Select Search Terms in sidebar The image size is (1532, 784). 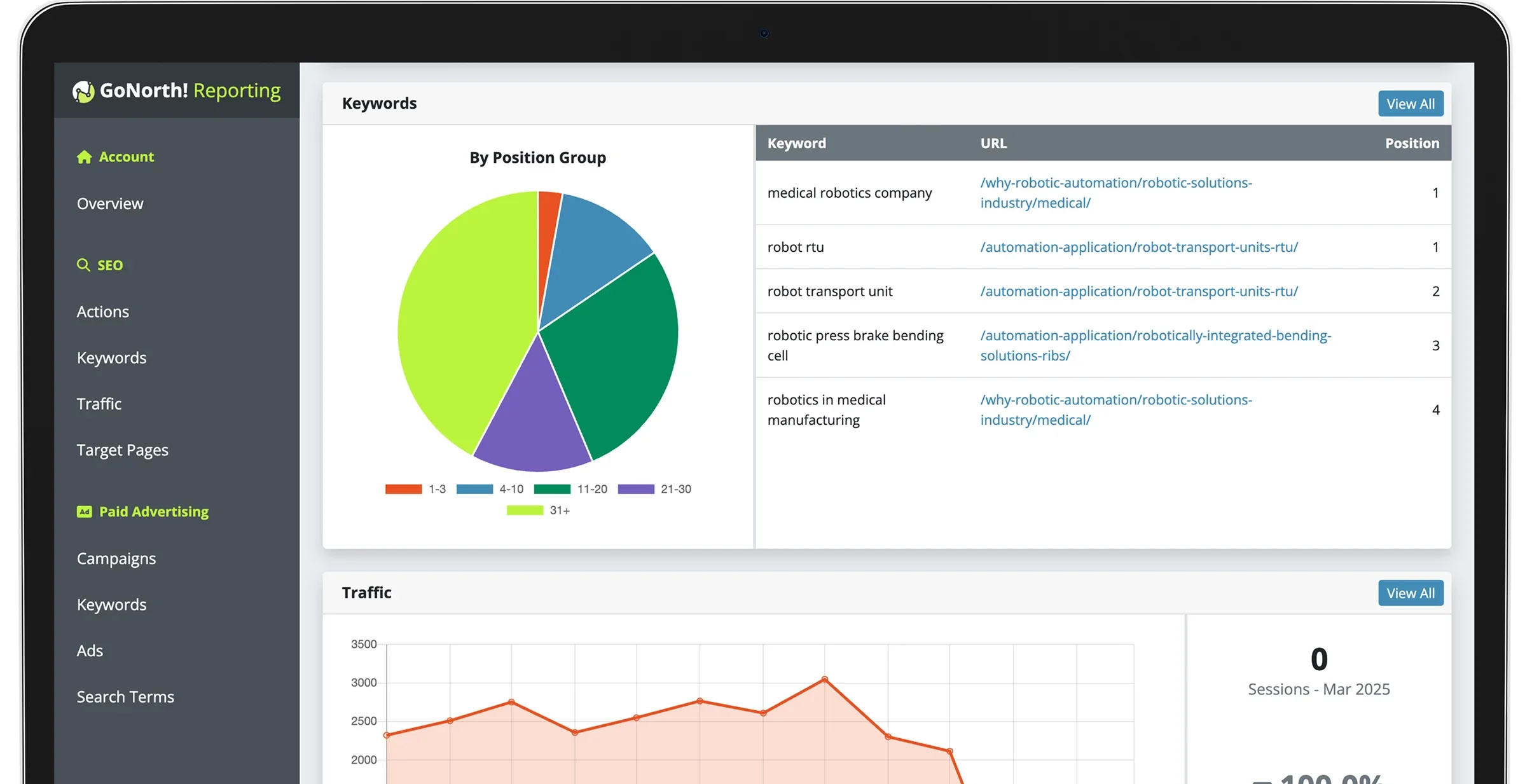[x=125, y=697]
